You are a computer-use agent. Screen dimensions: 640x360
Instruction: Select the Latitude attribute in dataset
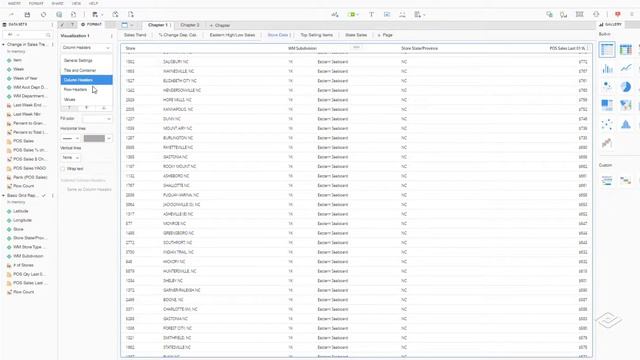[x=20, y=211]
